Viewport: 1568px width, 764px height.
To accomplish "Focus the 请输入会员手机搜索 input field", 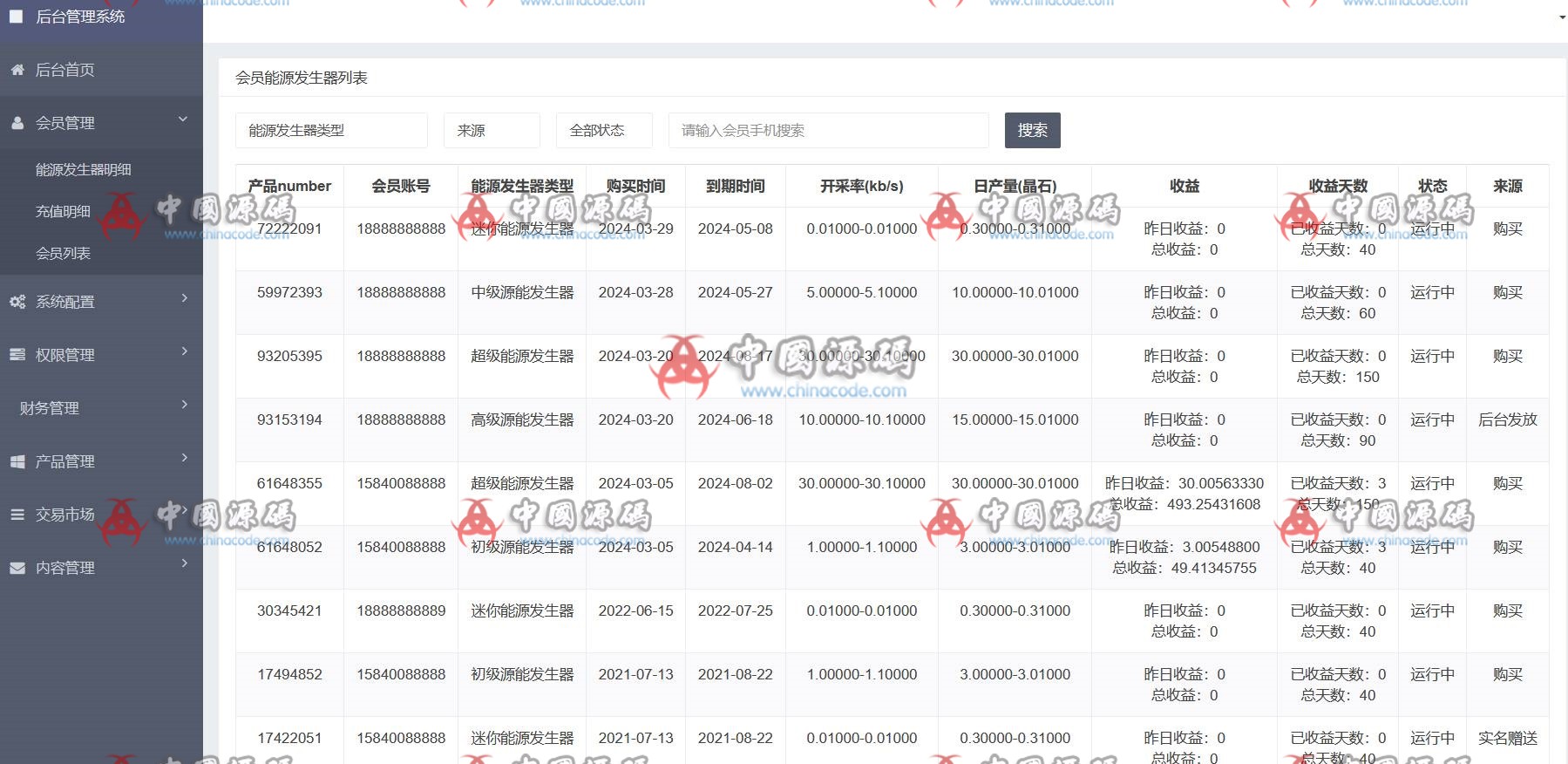I will [829, 130].
